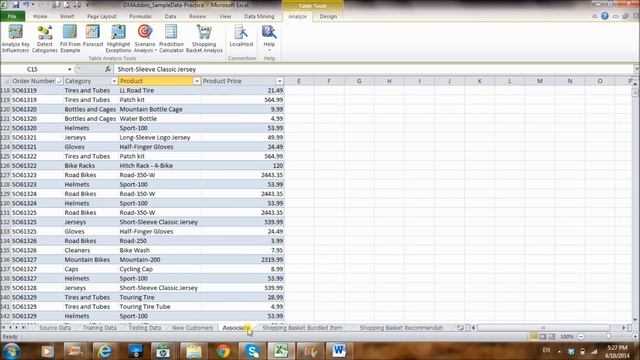This screenshot has width=640, height=360.
Task: Open the Product Price filter dropdown
Action: (x=280, y=81)
